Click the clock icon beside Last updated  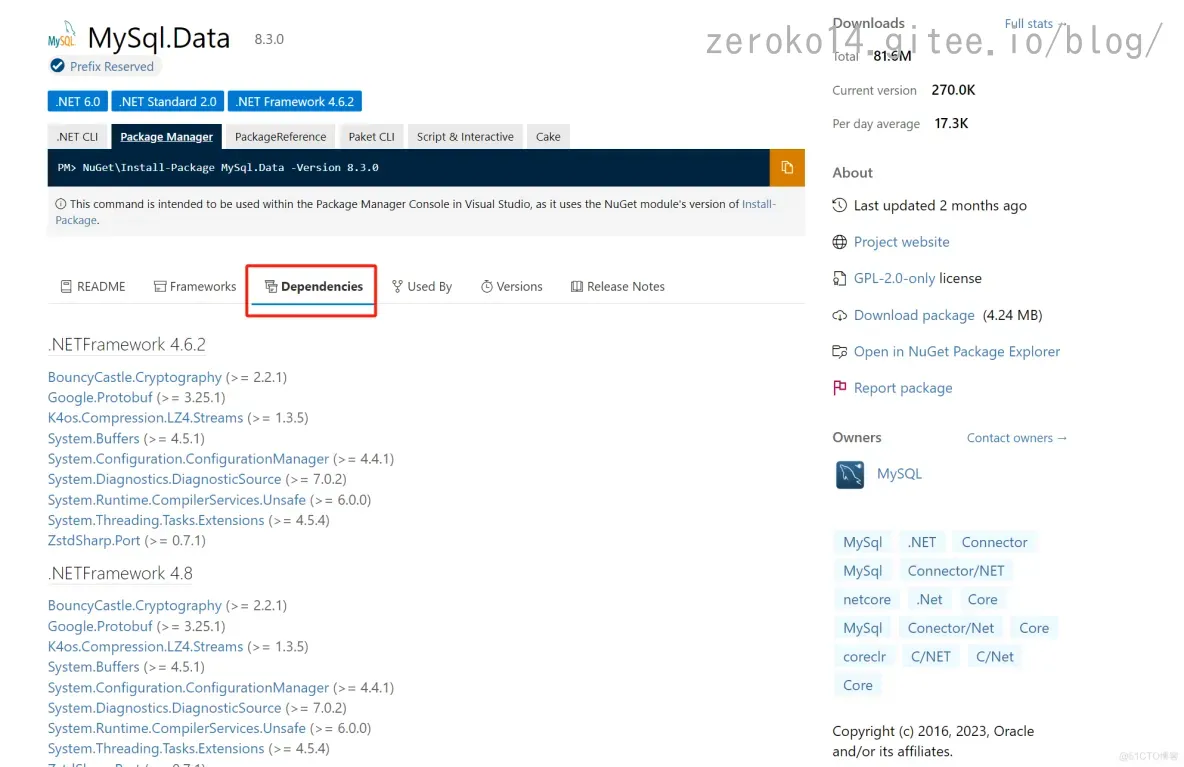coord(839,205)
